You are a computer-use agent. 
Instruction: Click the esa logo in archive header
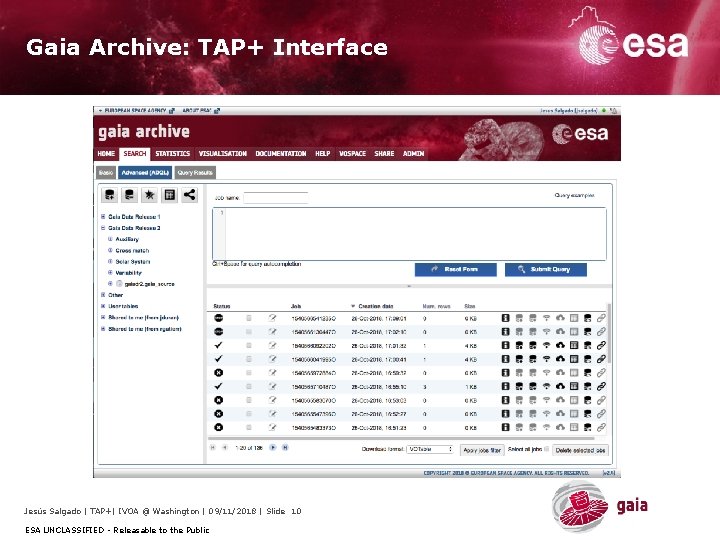[580, 134]
